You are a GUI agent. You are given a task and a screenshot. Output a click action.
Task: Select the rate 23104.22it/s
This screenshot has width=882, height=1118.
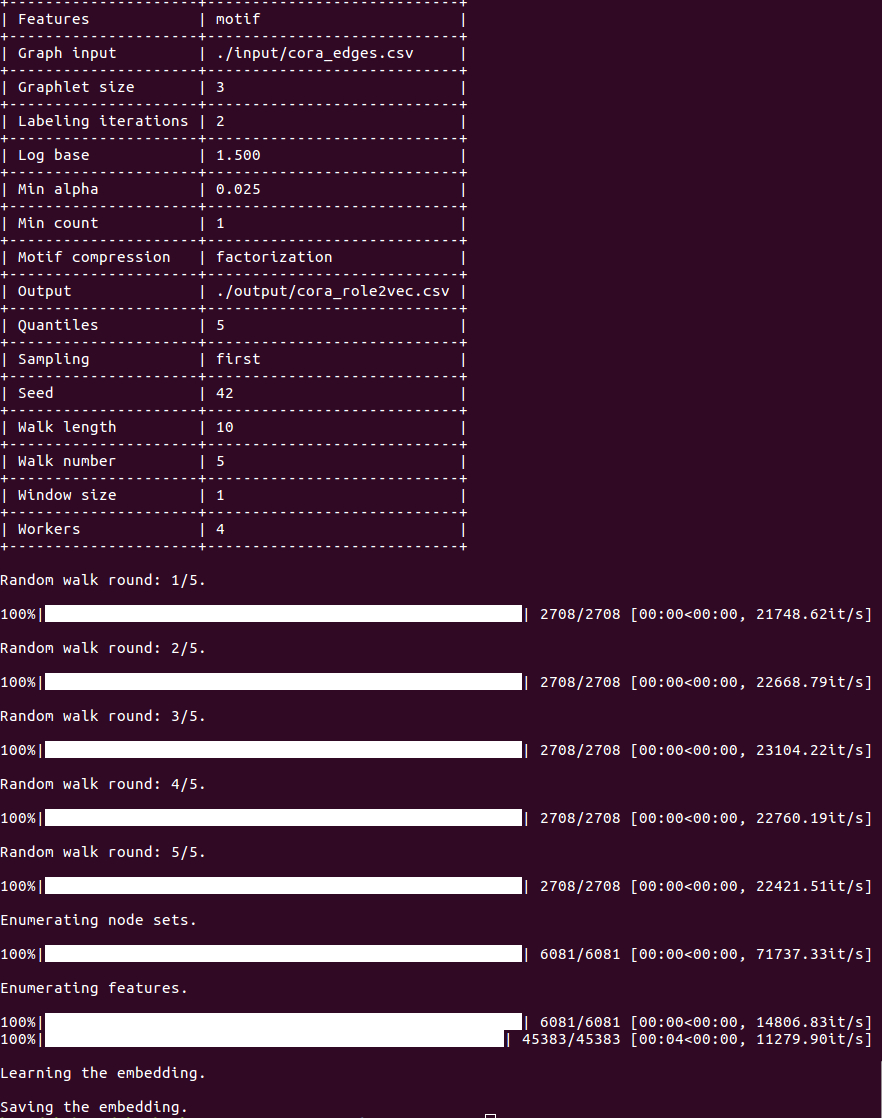(810, 751)
